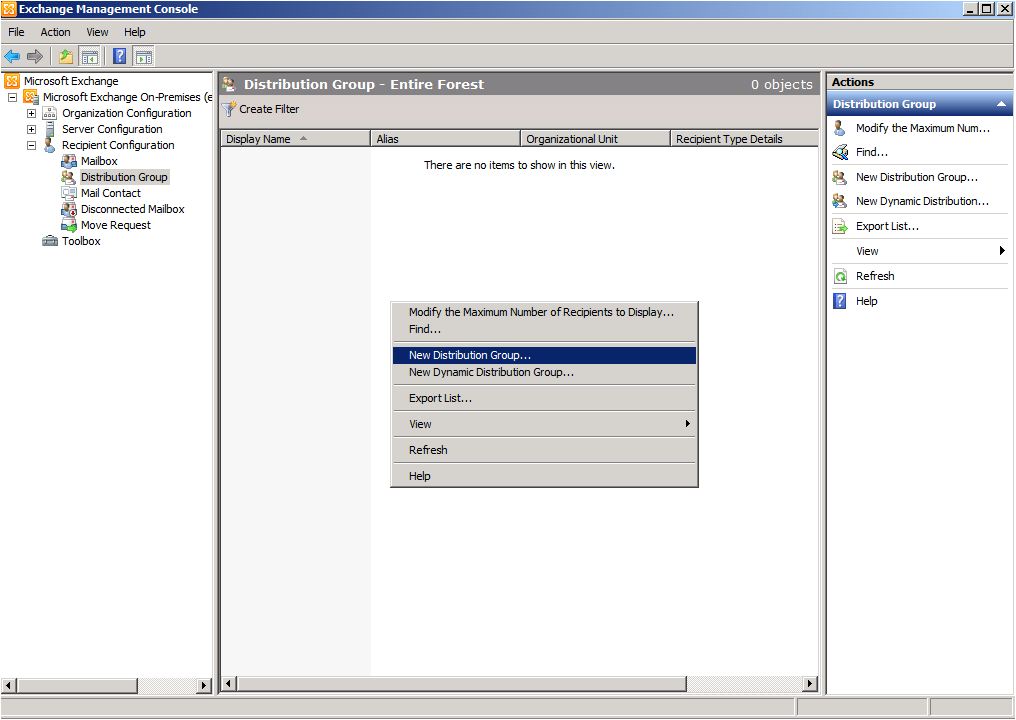Click the Mailbox node icon
Viewport: 1016px width, 720px height.
coord(69,161)
